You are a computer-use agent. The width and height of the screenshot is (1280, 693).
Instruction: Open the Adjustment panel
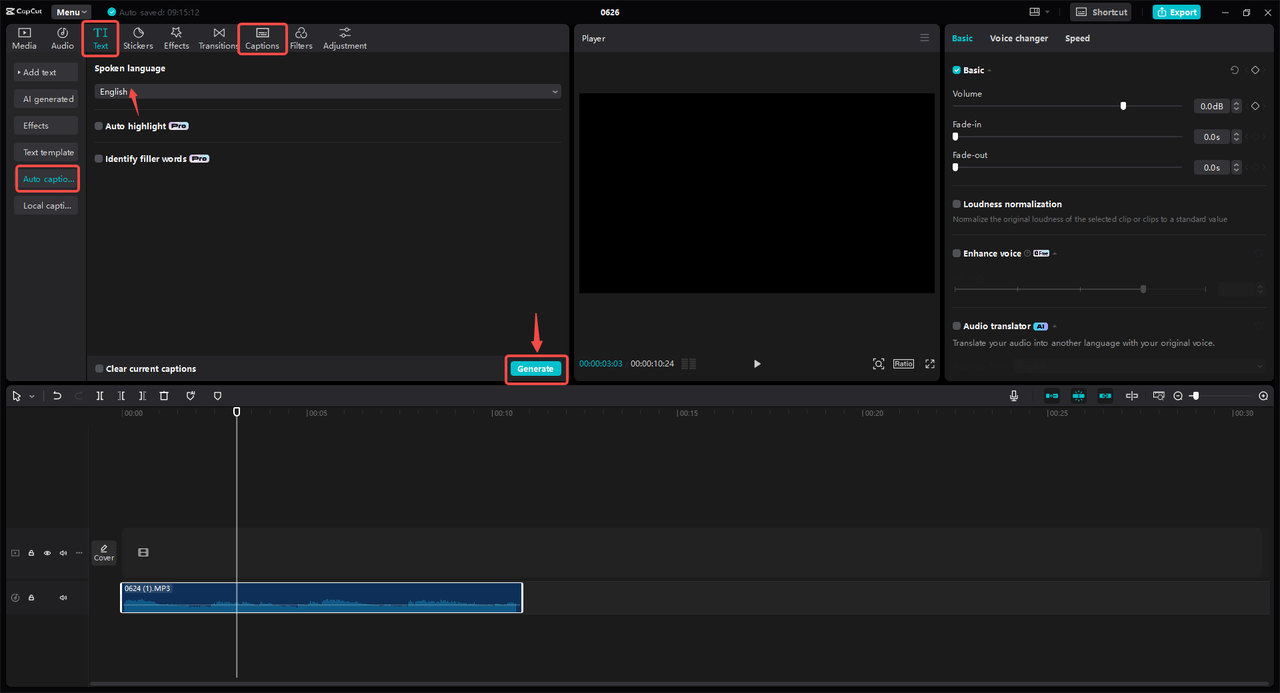point(345,39)
